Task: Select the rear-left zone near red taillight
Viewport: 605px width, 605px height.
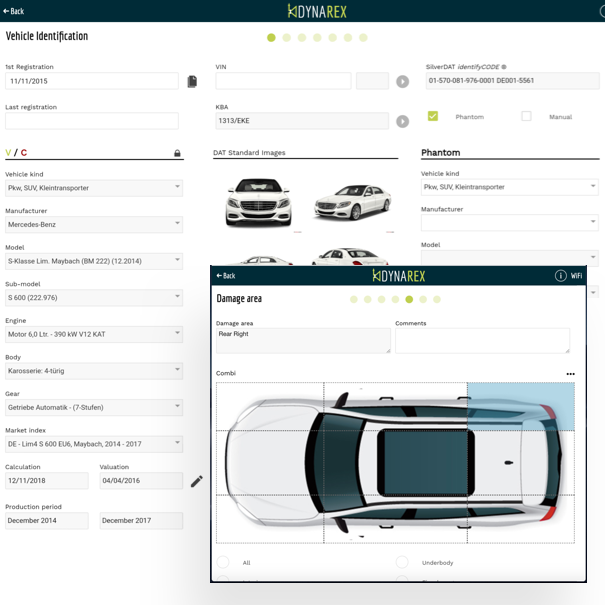Action: pyautogui.click(x=521, y=519)
